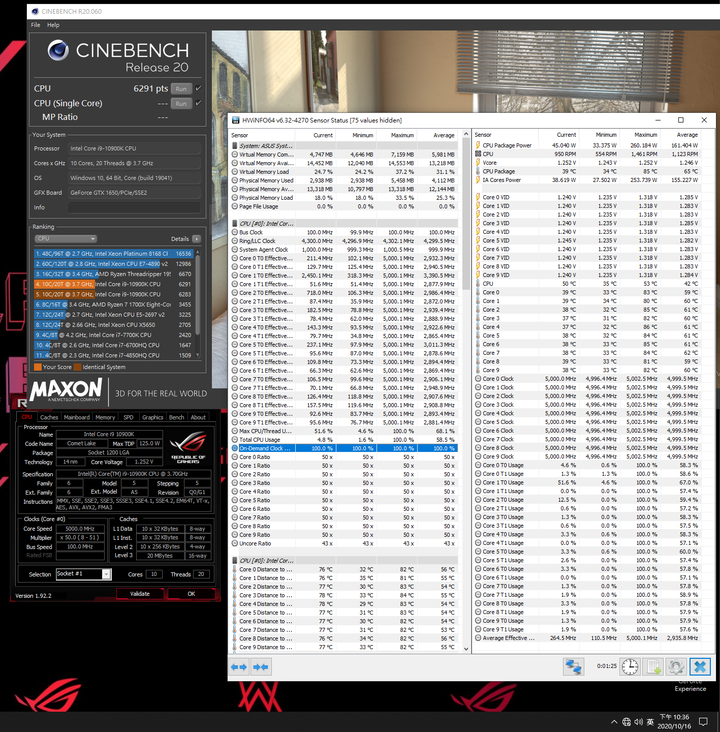This screenshot has width=720, height=732.
Task: Toggle the CPU (Single Core) test checkbox
Action: click(x=199, y=103)
